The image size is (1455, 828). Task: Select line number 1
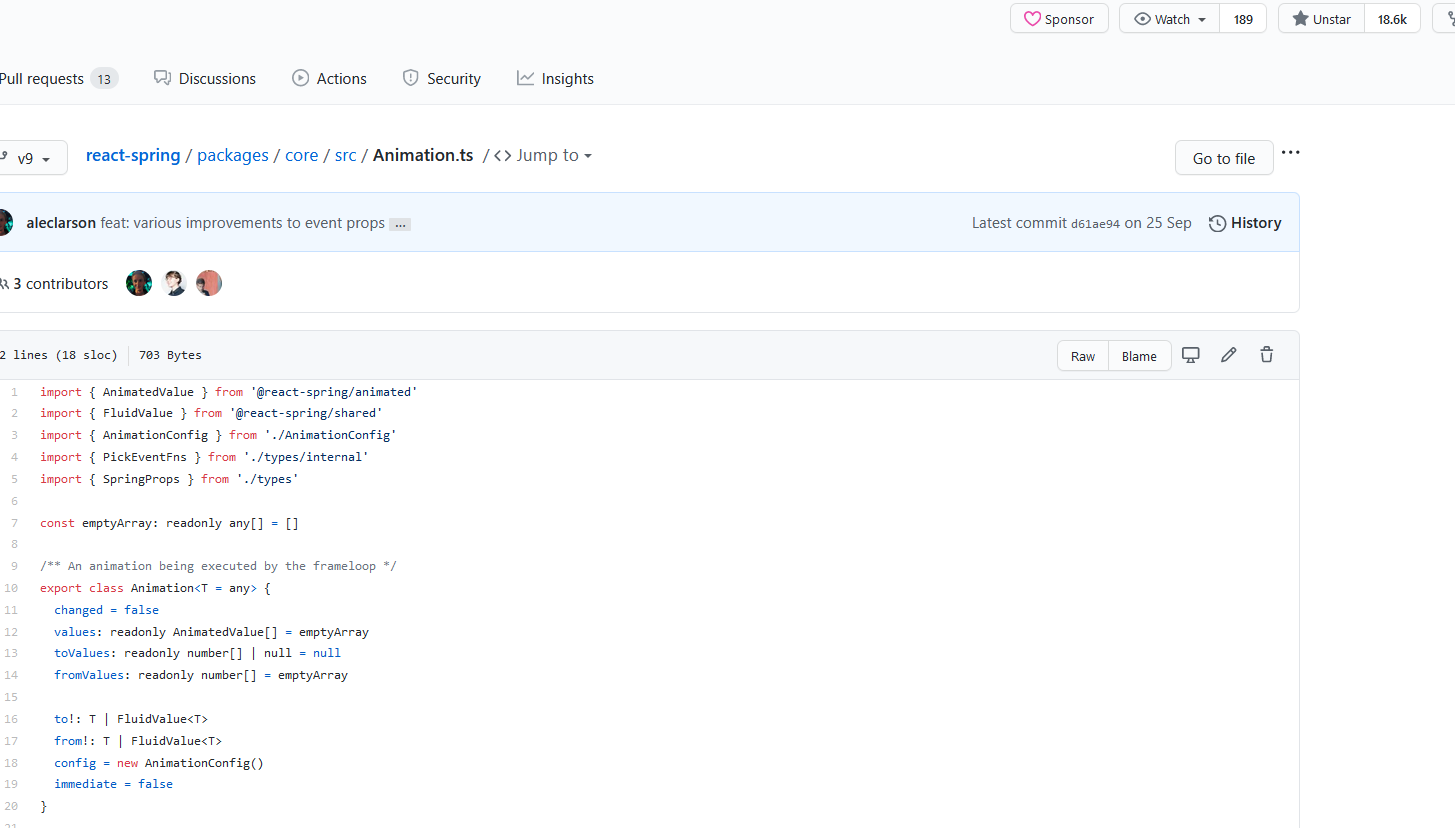coord(14,392)
